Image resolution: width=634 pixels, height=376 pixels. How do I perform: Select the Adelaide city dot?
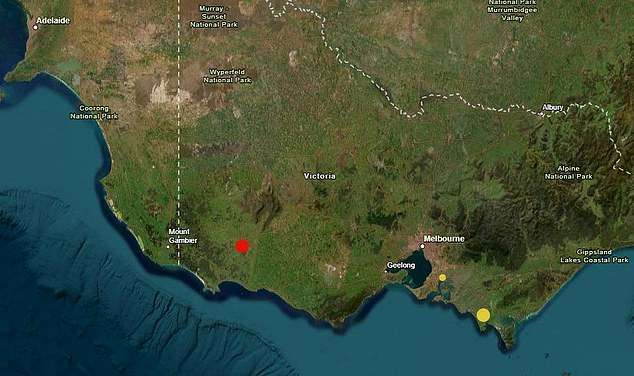36,27
